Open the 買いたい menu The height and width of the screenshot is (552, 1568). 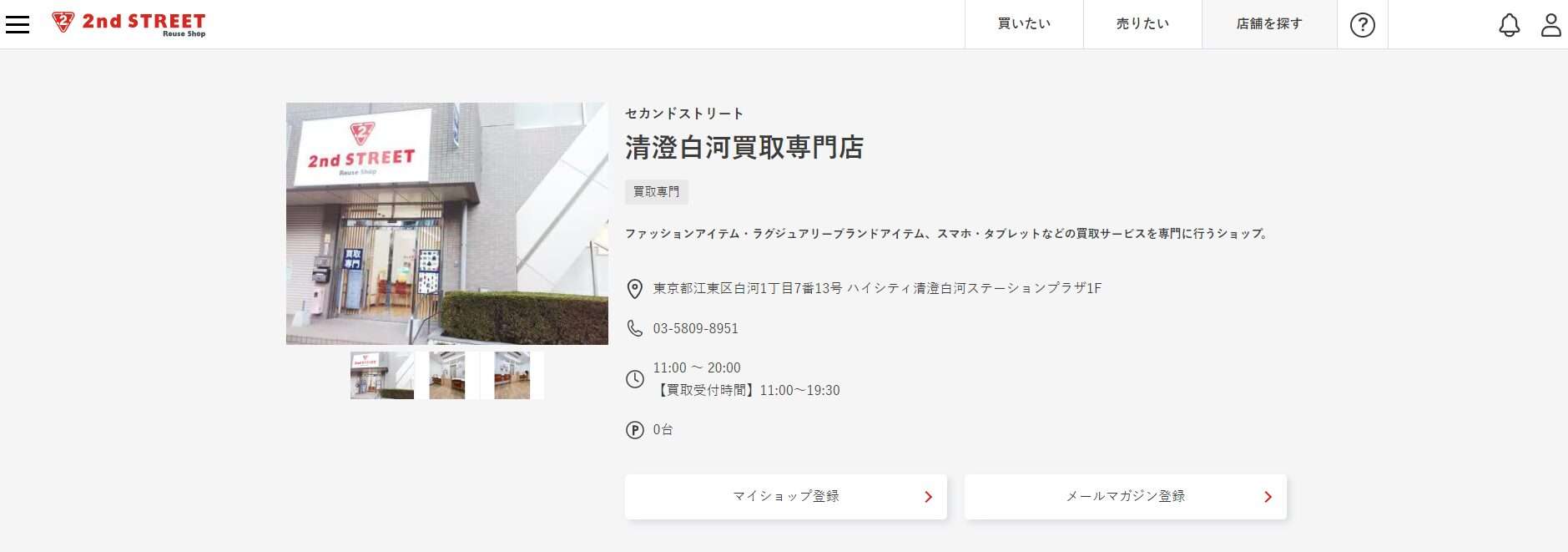(x=1024, y=24)
